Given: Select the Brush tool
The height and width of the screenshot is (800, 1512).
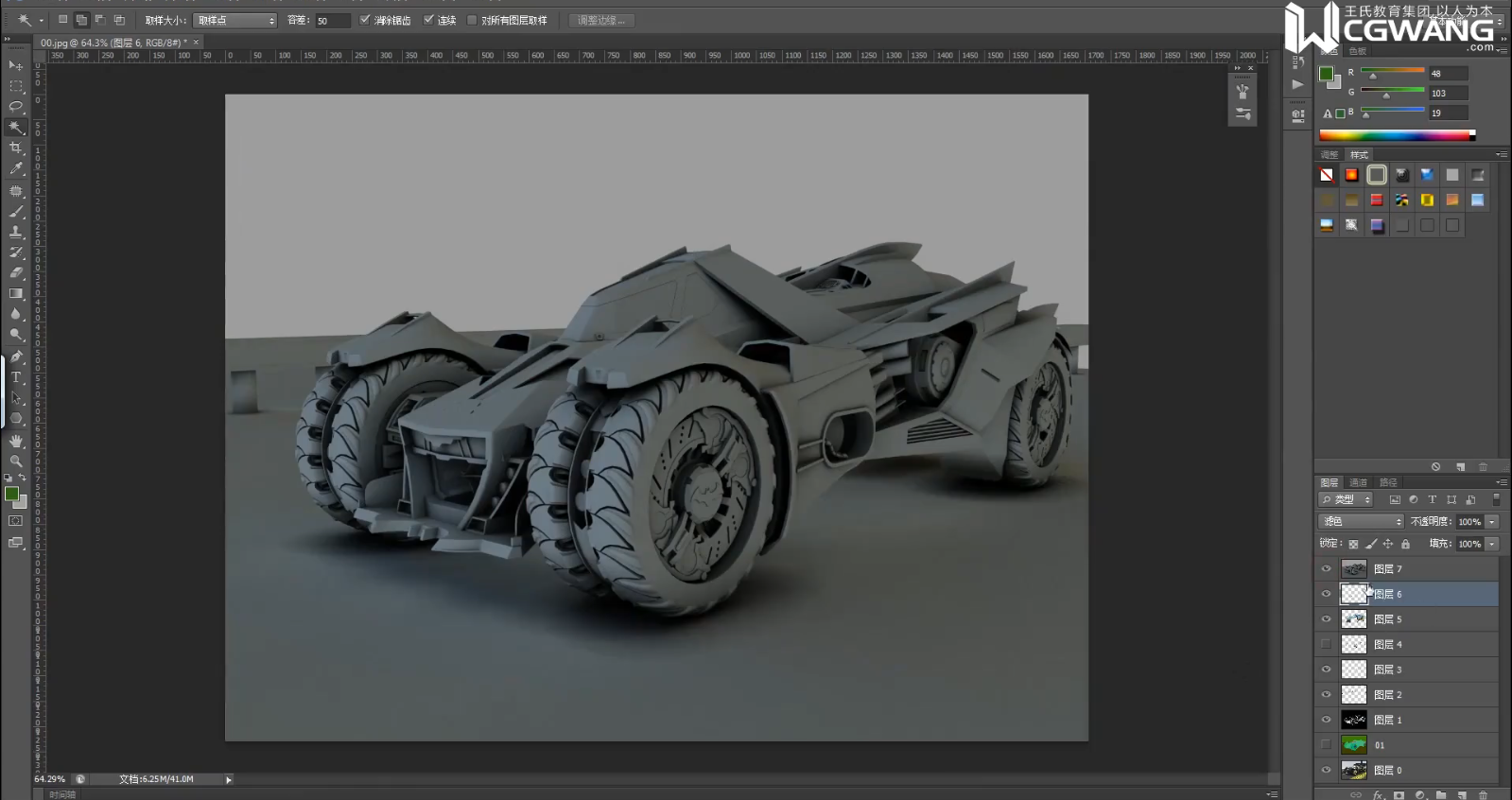Looking at the screenshot, I should point(16,211).
